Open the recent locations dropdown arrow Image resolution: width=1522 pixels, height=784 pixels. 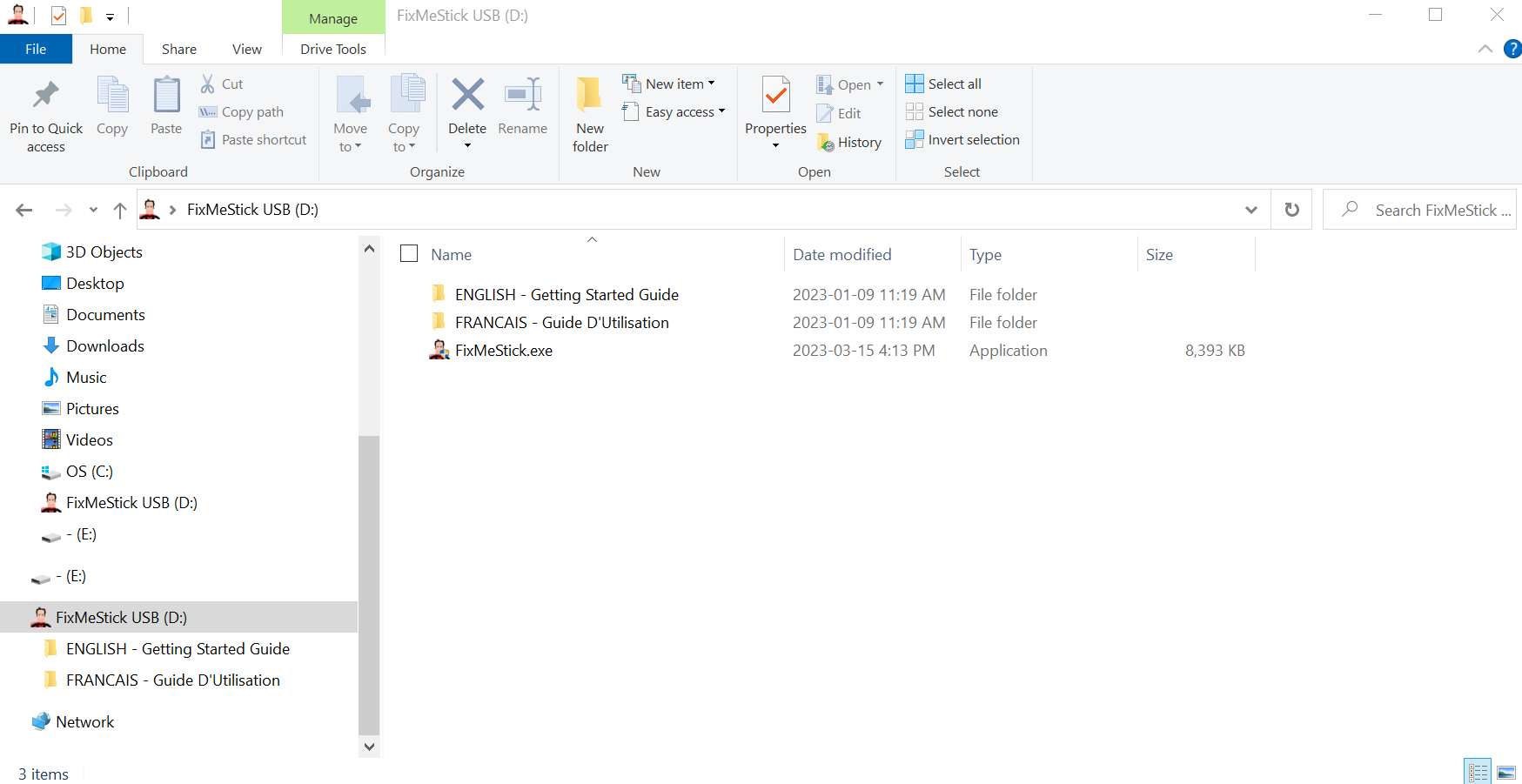tap(93, 210)
